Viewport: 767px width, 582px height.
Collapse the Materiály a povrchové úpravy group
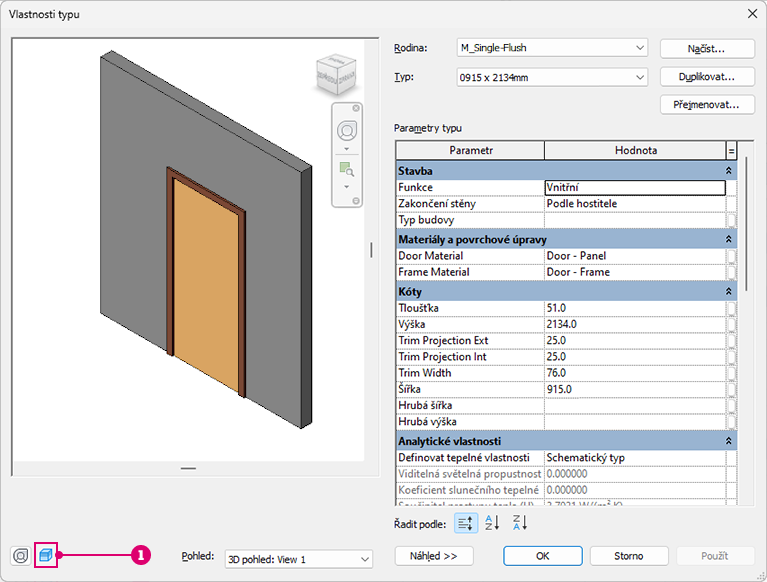(728, 240)
